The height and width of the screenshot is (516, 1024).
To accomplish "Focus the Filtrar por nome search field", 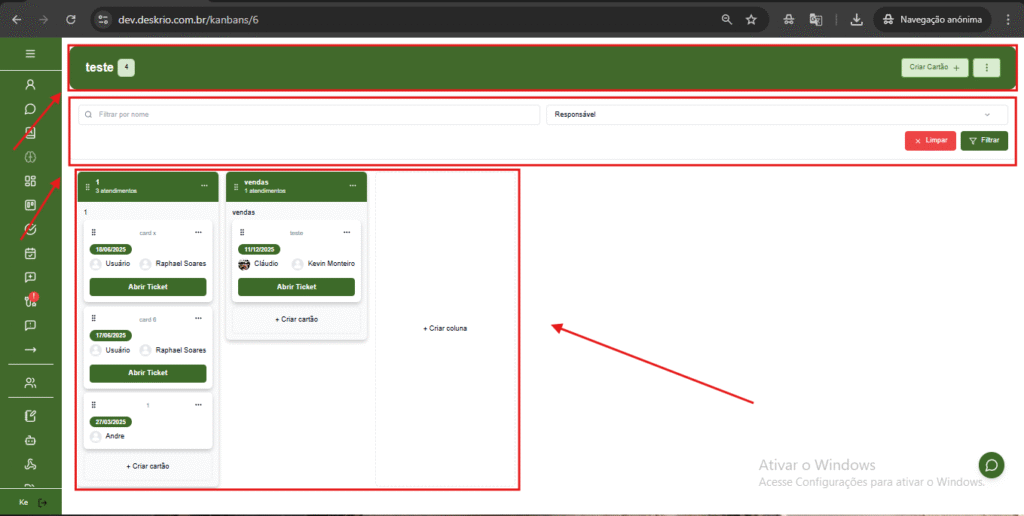I will pos(310,115).
